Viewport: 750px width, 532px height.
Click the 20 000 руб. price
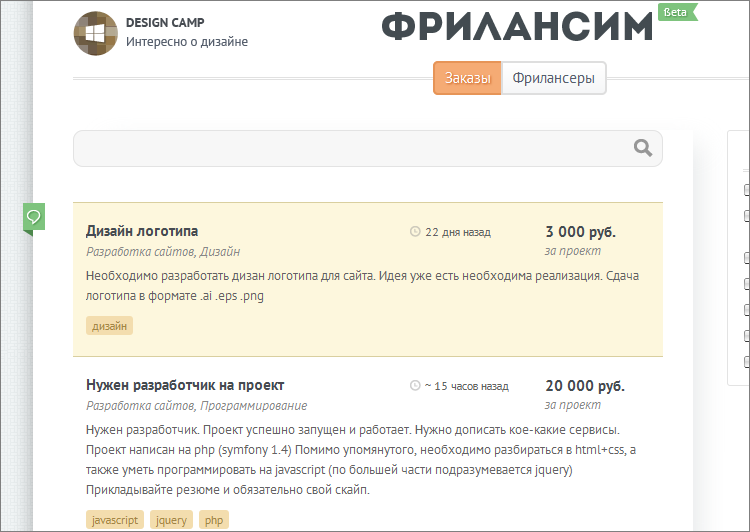coord(585,386)
